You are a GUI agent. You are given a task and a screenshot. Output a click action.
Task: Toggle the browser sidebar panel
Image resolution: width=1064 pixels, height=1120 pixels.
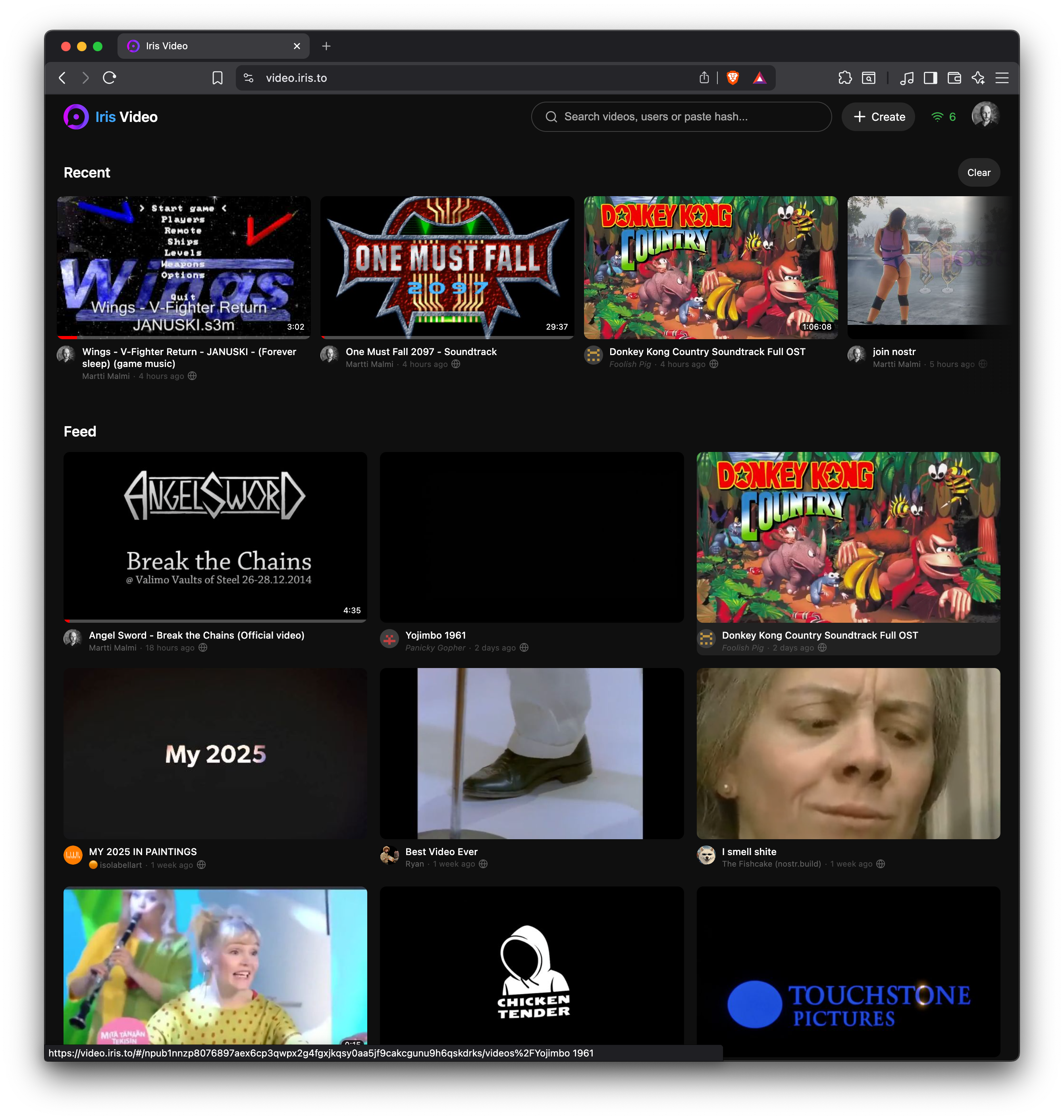click(930, 78)
